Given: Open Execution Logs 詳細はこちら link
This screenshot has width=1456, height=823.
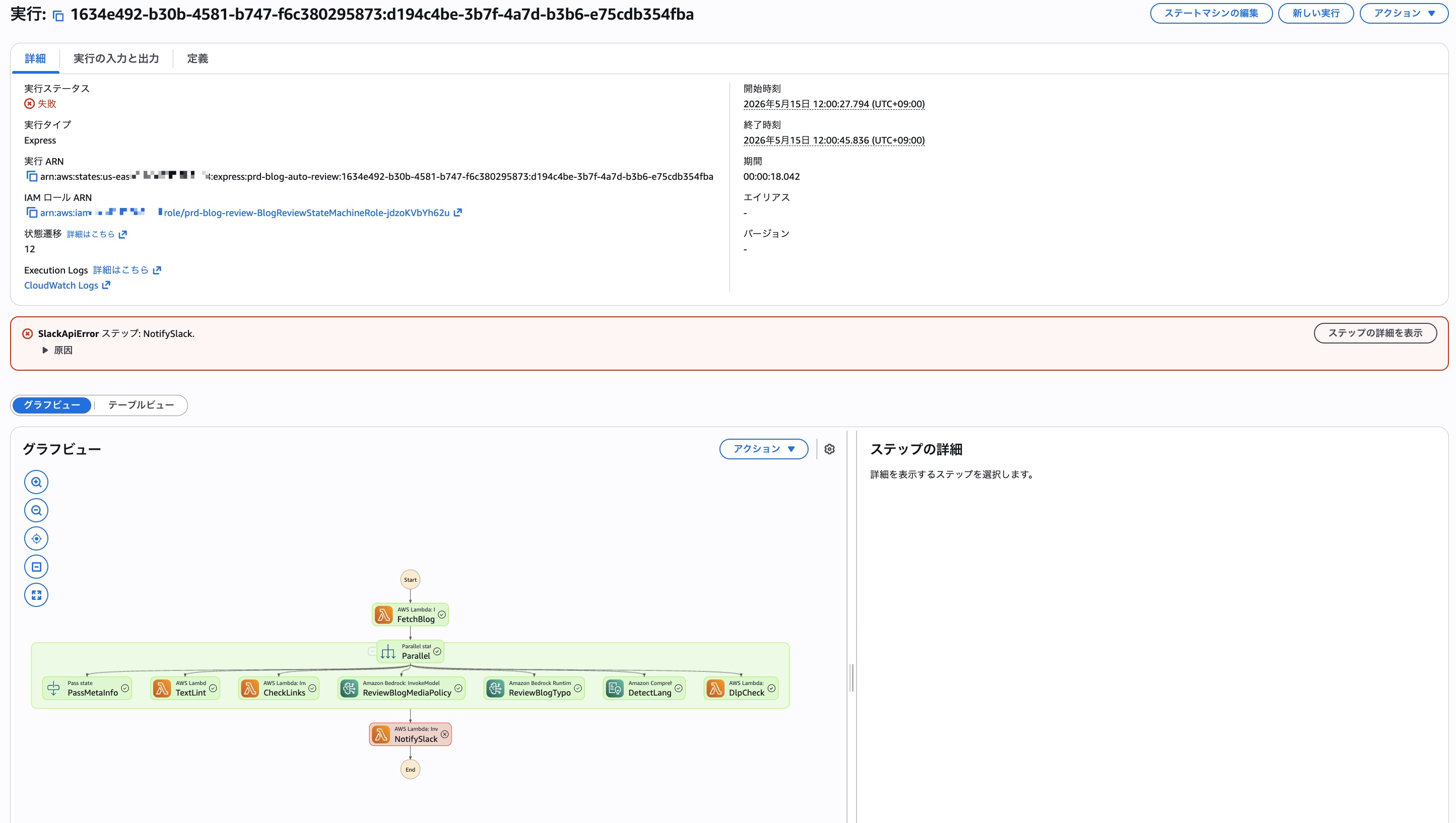Looking at the screenshot, I should pyautogui.click(x=127, y=270).
